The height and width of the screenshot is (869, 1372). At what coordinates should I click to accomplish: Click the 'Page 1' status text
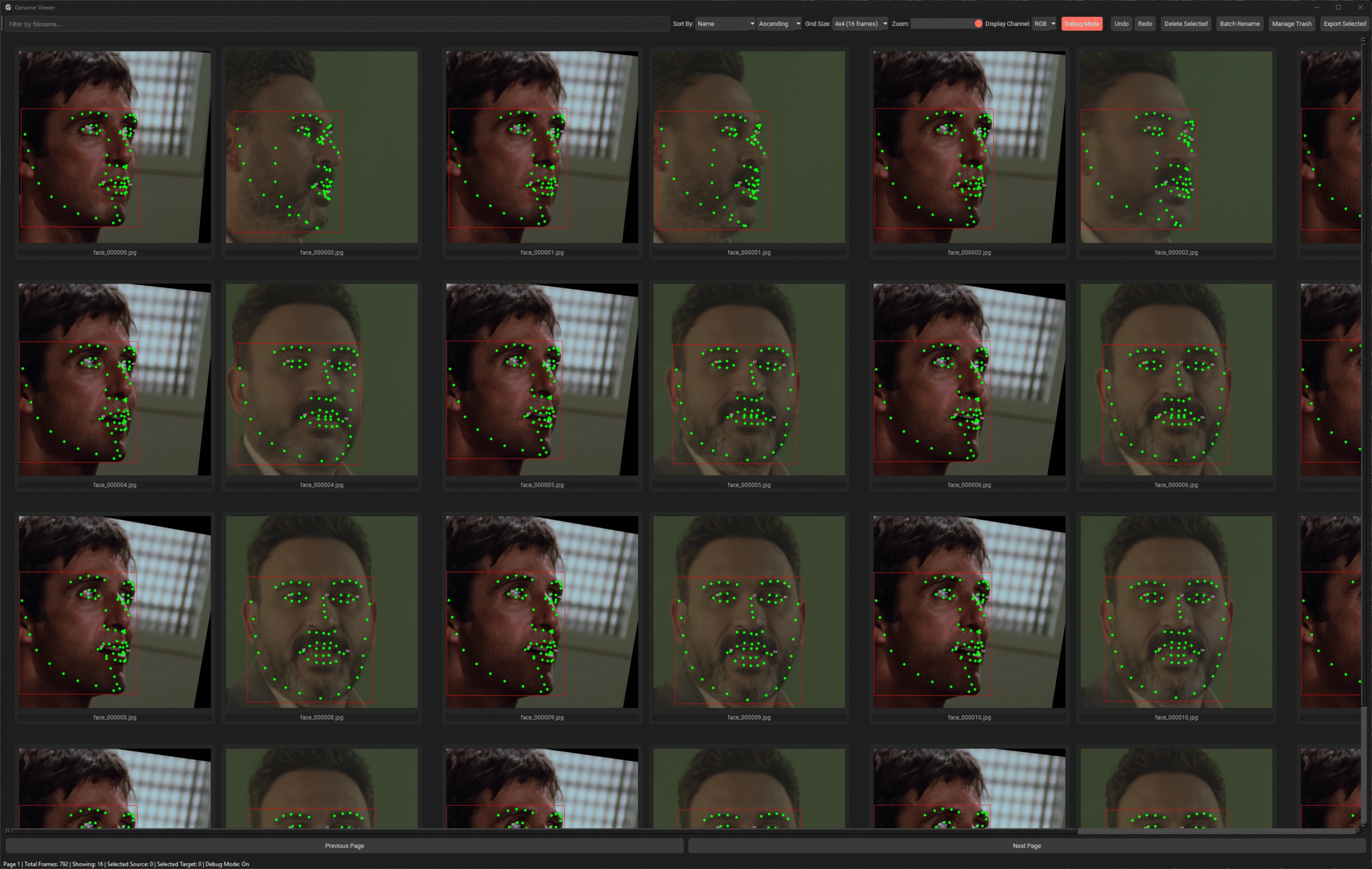pyautogui.click(x=11, y=864)
